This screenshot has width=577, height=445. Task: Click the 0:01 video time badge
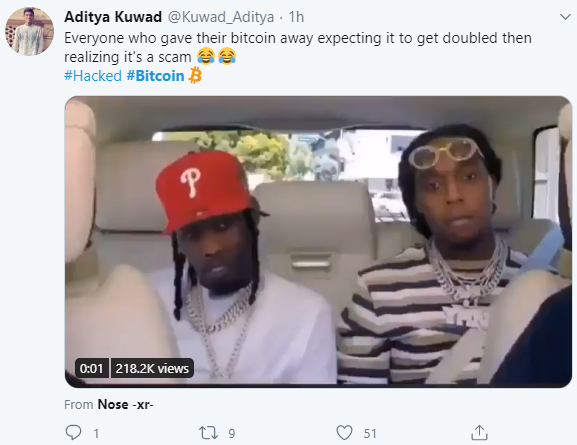point(92,368)
